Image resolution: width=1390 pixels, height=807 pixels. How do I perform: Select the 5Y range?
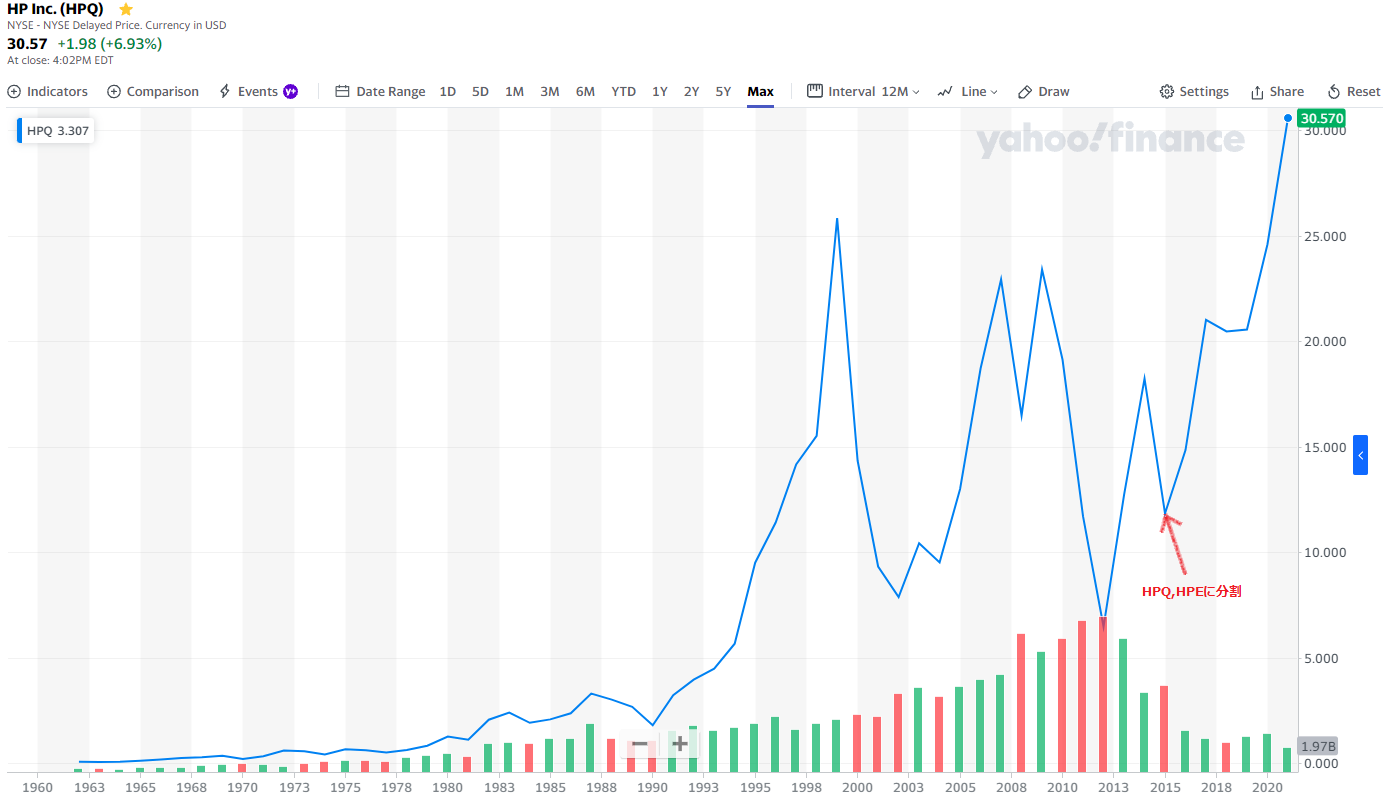[723, 91]
